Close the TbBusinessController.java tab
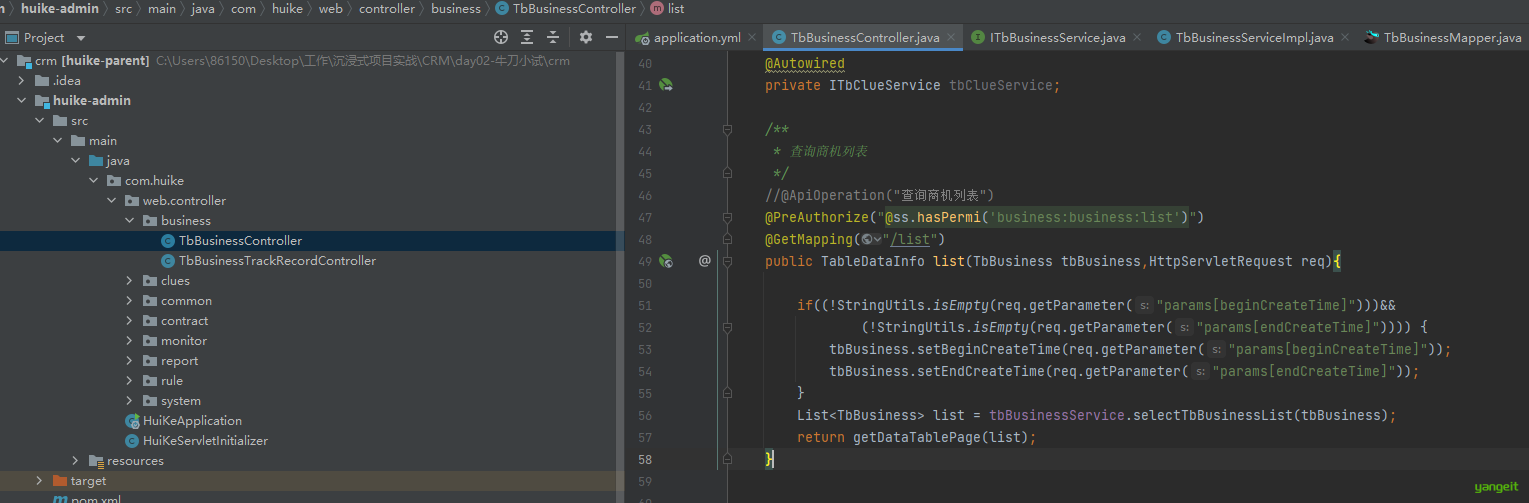The image size is (1529, 503). pyautogui.click(x=951, y=38)
